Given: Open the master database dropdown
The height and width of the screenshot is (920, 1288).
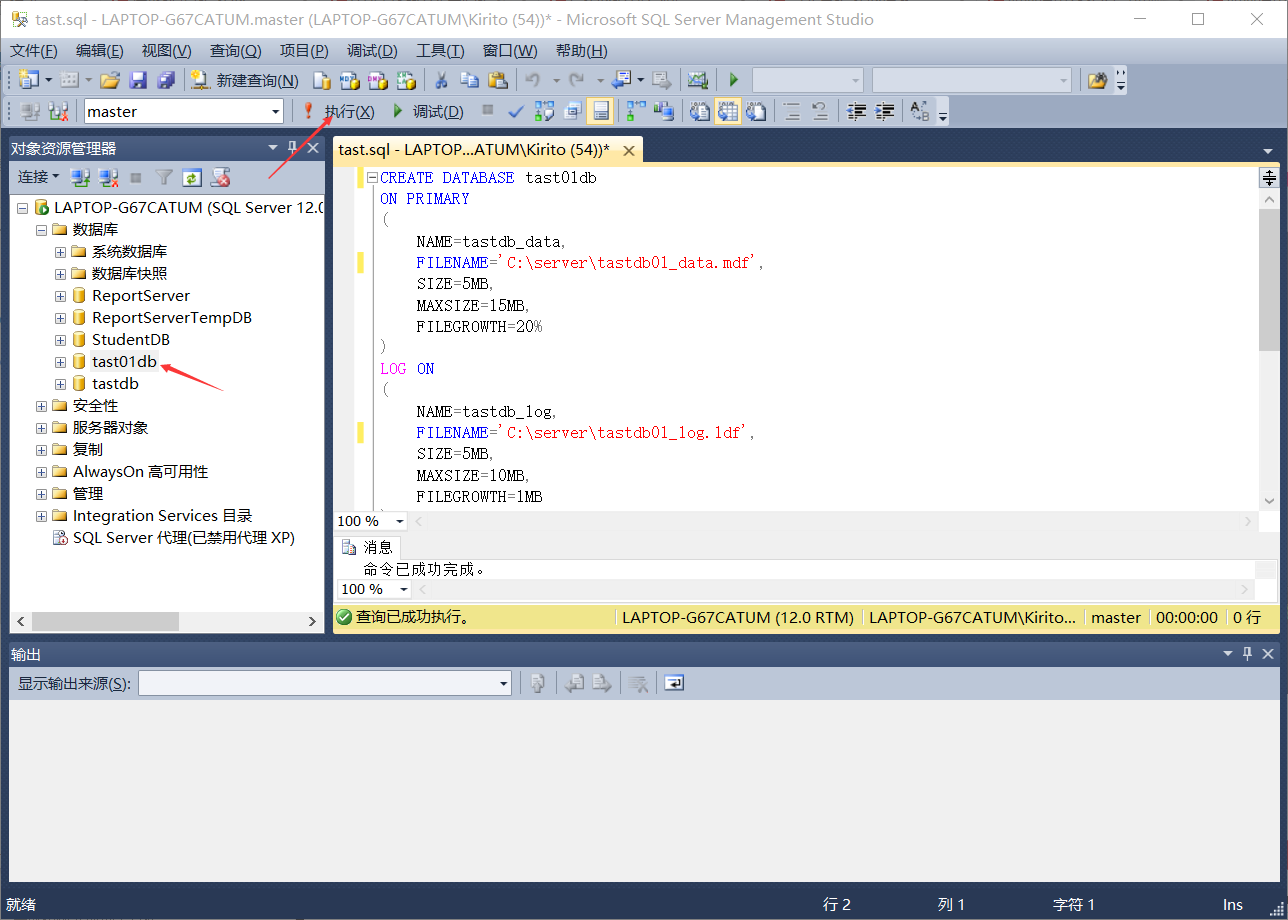Looking at the screenshot, I should (276, 111).
